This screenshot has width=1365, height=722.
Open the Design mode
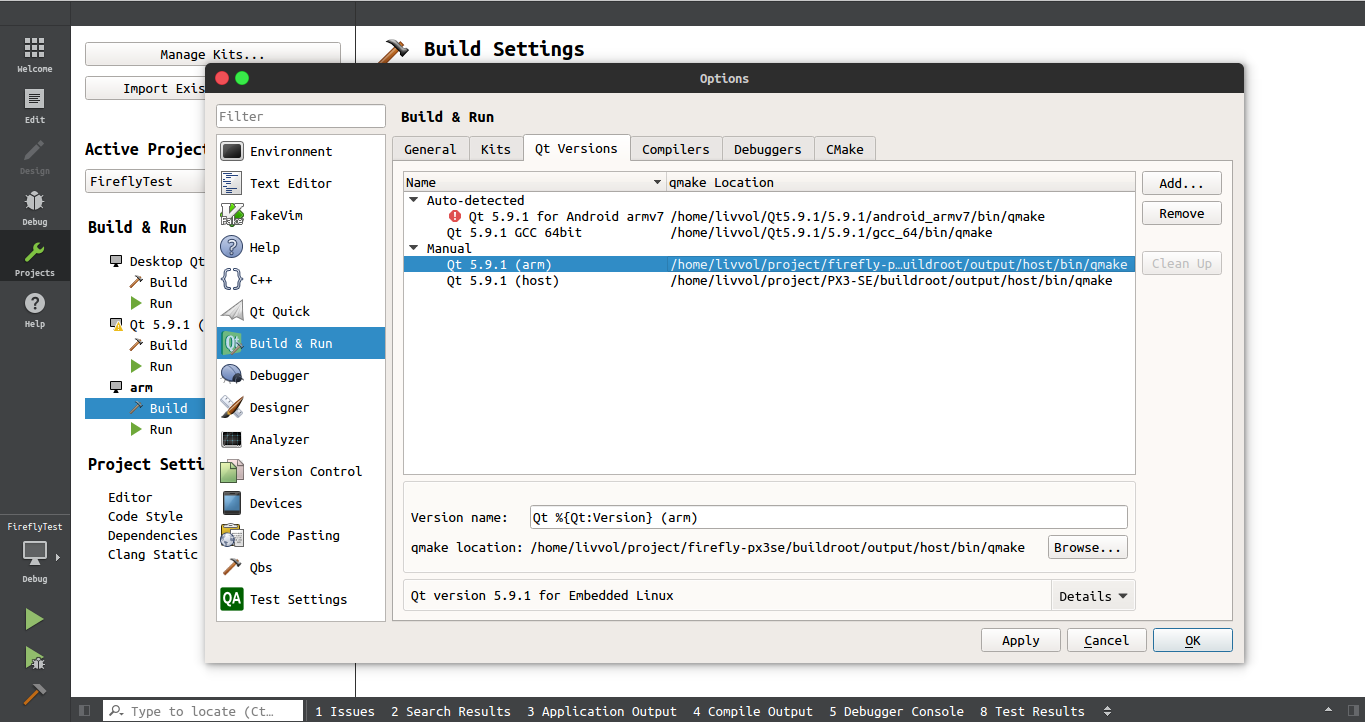tap(35, 157)
